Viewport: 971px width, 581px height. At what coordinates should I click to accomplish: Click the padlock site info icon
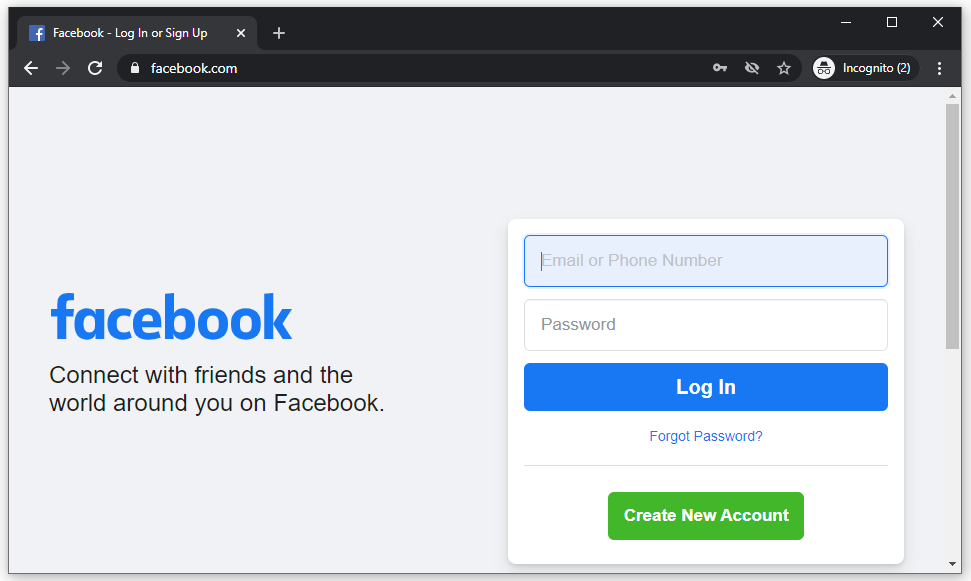pyautogui.click(x=135, y=68)
